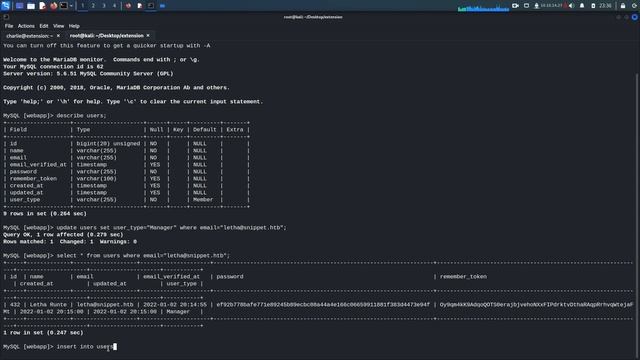This screenshot has width=640, height=360.
Task: Click 'Letha Runte' in query result
Action: 48,304
